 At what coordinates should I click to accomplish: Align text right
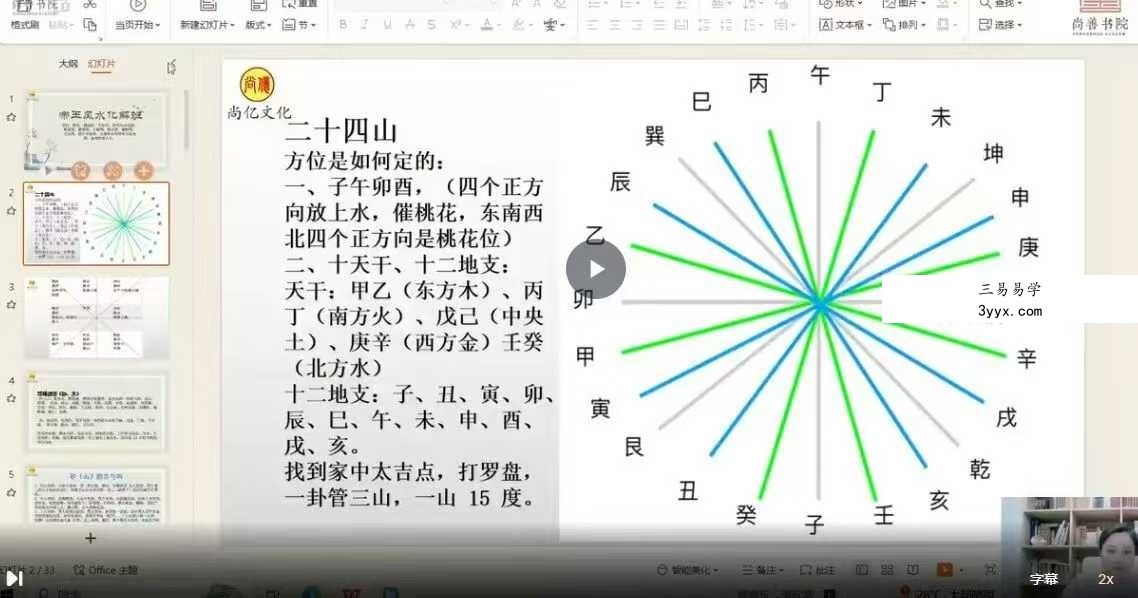(x=636, y=25)
